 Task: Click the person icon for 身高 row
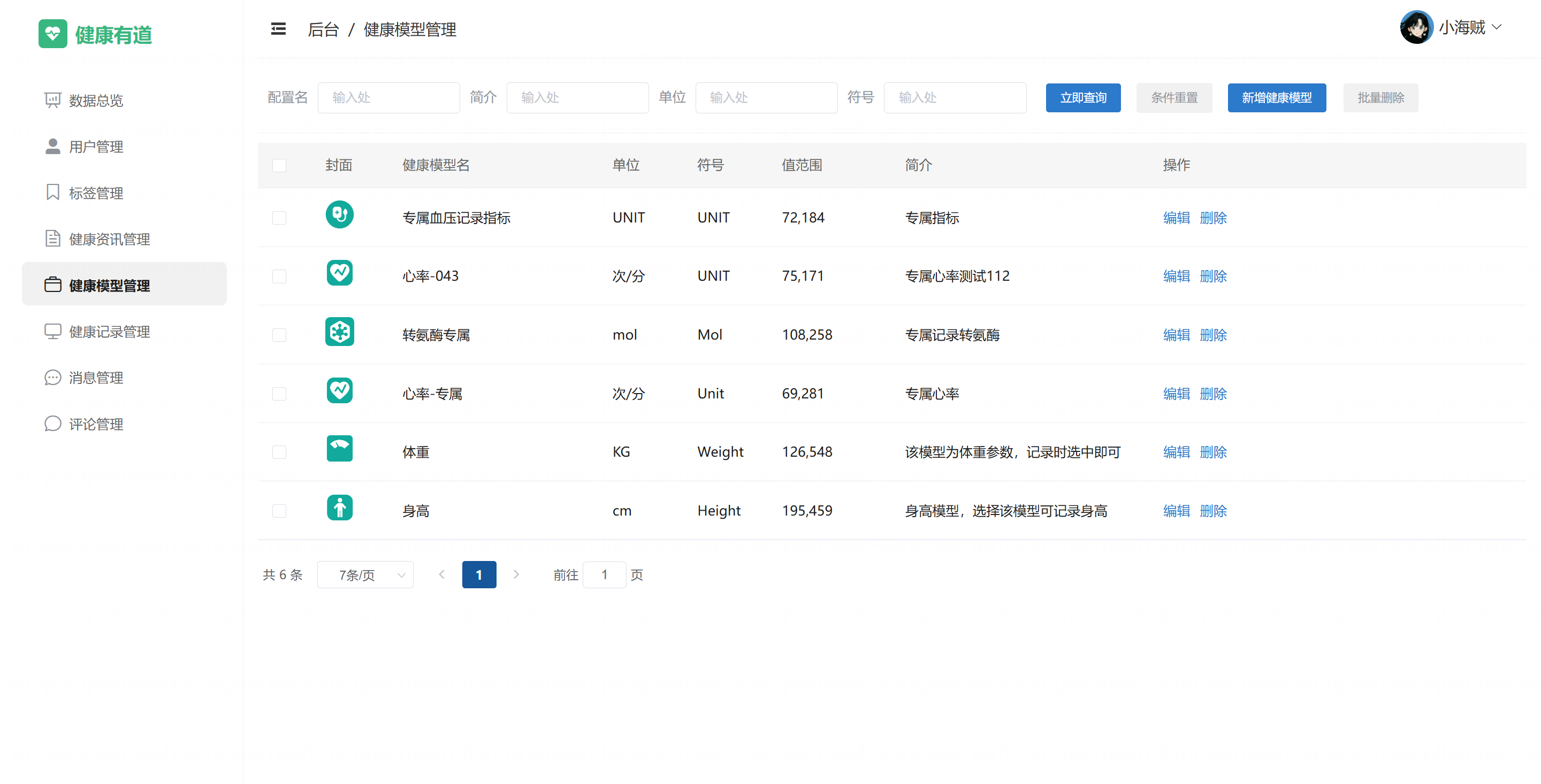tap(339, 508)
